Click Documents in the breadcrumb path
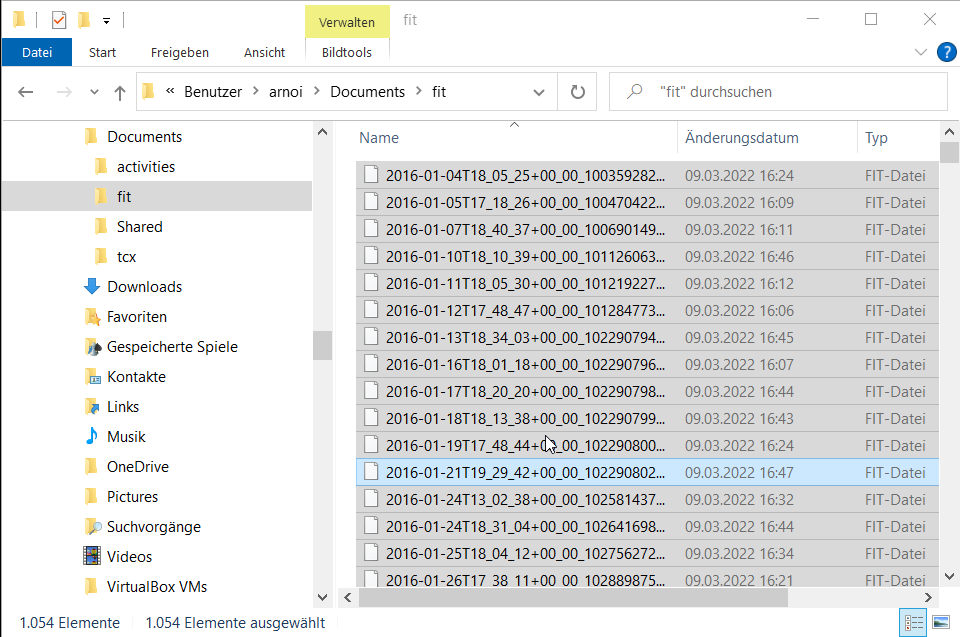 click(367, 92)
